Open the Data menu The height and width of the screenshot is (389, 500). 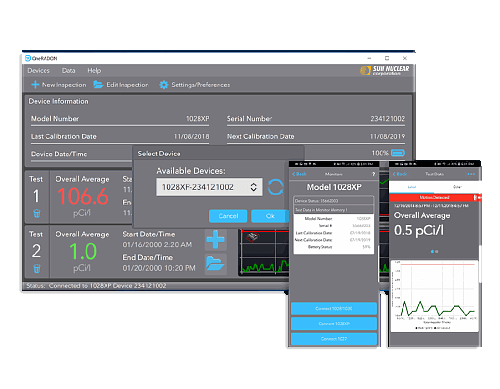point(68,71)
